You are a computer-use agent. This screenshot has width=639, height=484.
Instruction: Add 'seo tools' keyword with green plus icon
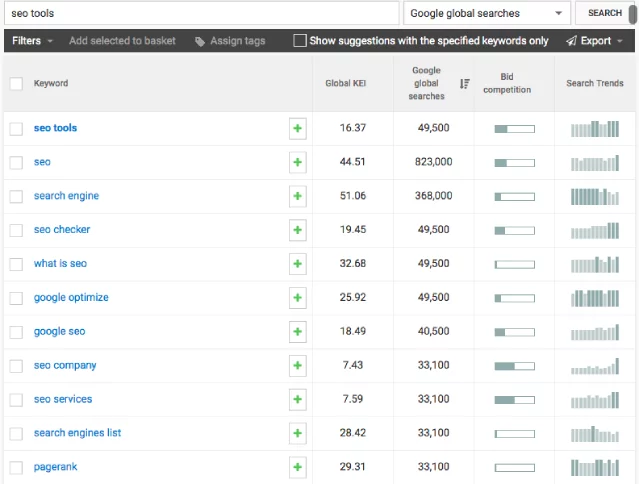pos(297,128)
